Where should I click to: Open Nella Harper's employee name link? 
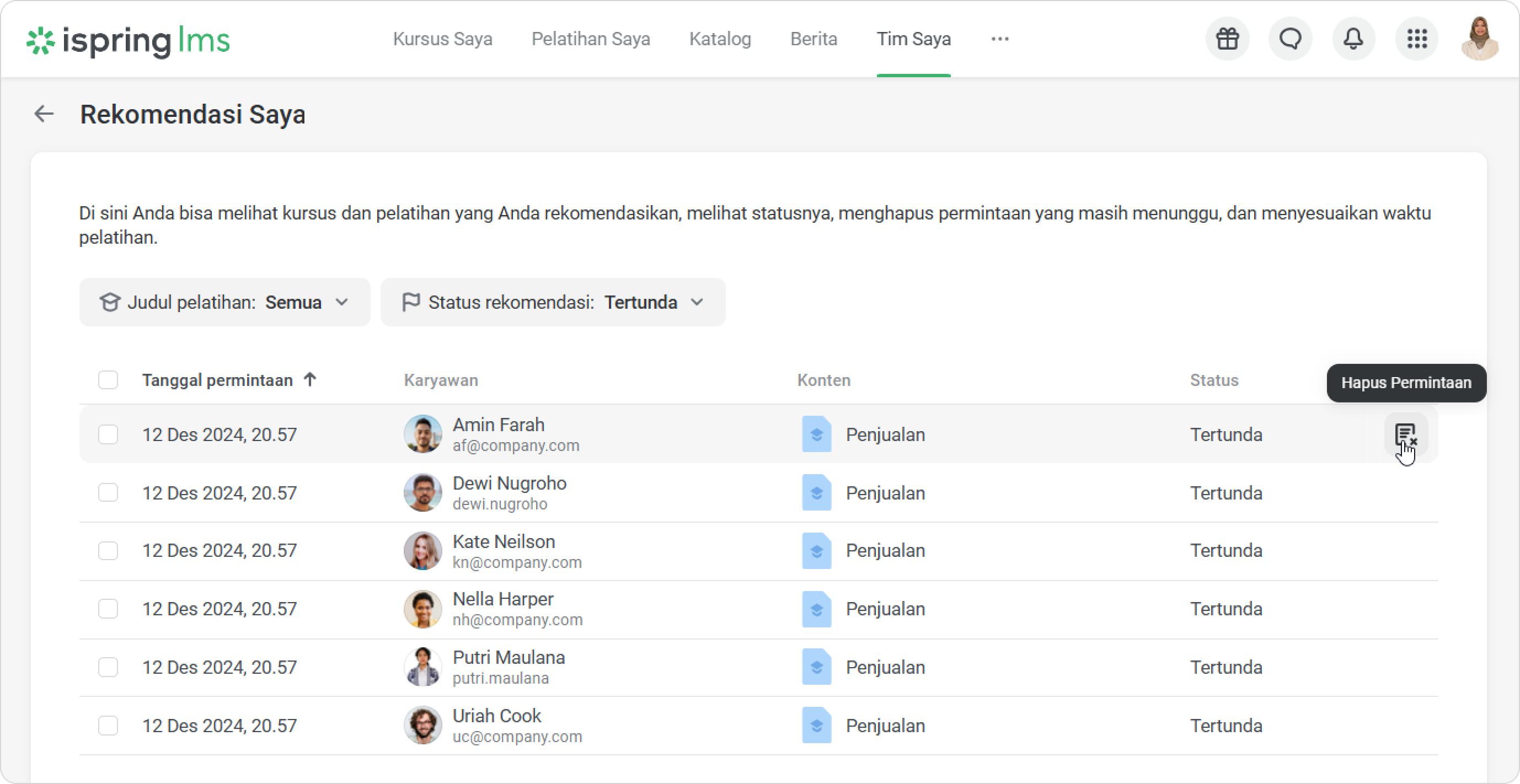[503, 599]
